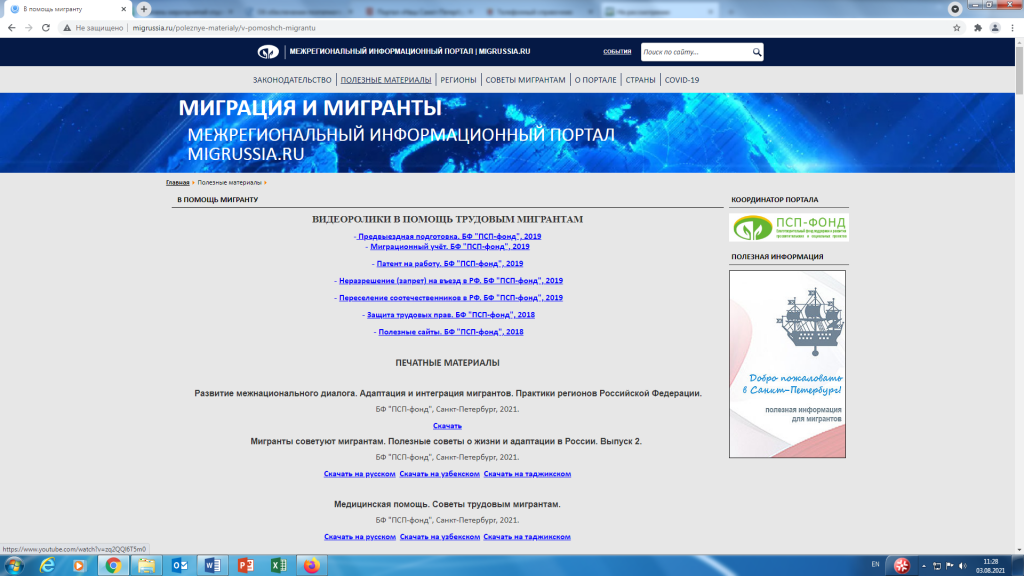This screenshot has width=1024, height=576.
Task: Open File Explorer from taskbar
Action: click(146, 566)
